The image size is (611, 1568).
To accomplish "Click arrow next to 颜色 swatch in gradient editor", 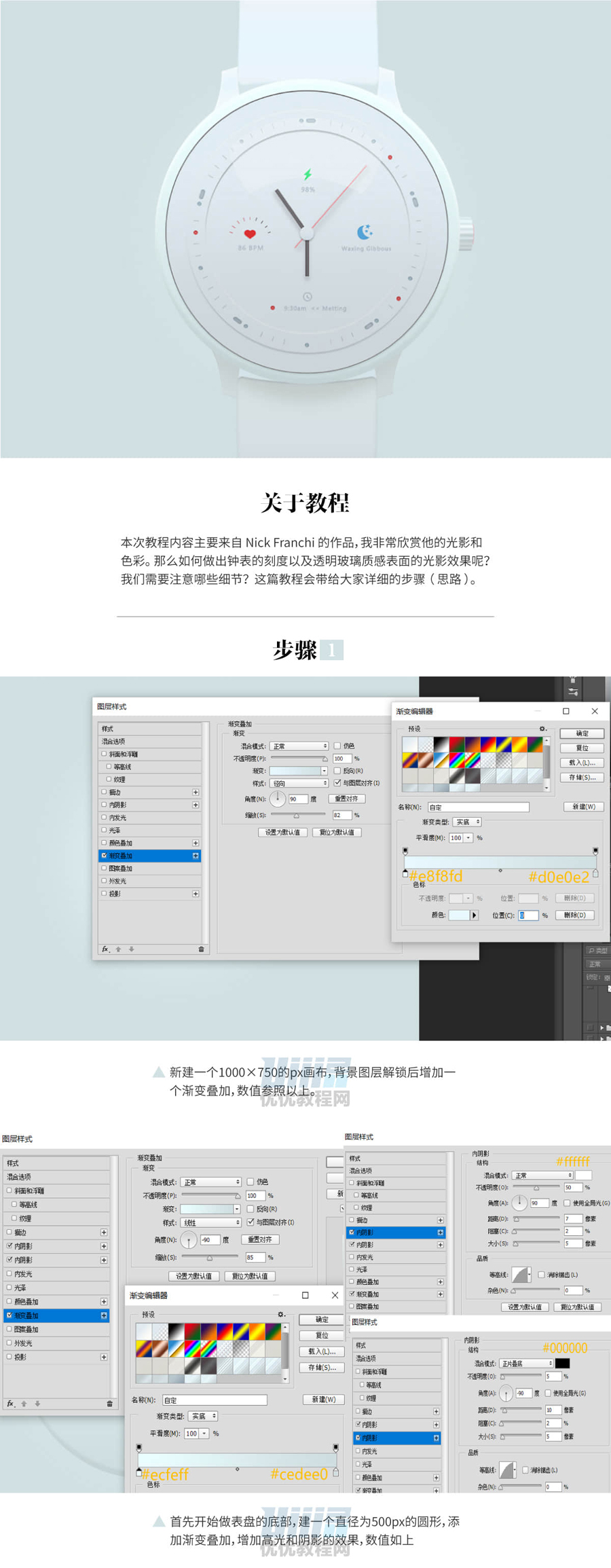I will click(475, 915).
